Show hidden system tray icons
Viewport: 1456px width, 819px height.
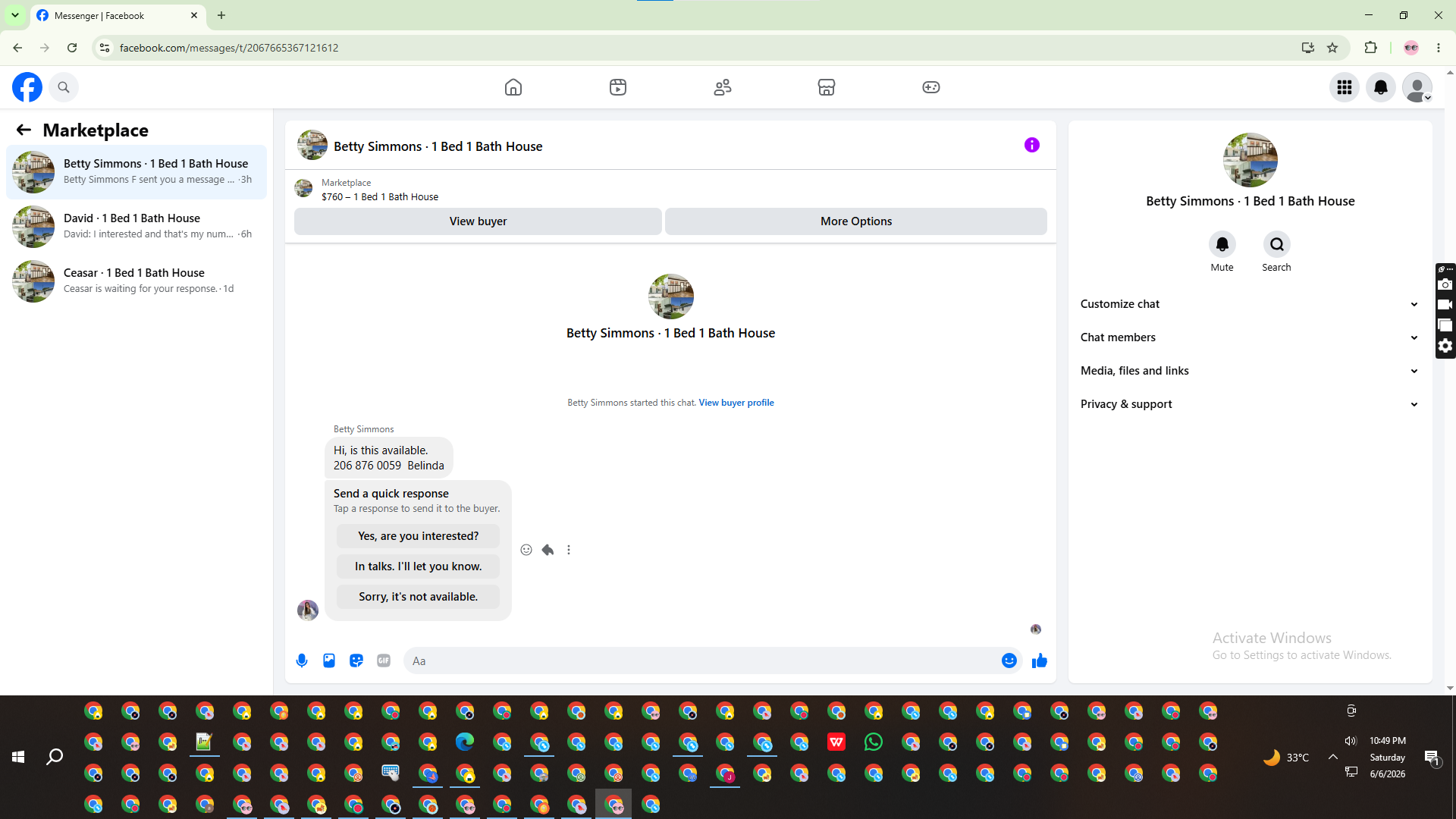click(x=1332, y=757)
